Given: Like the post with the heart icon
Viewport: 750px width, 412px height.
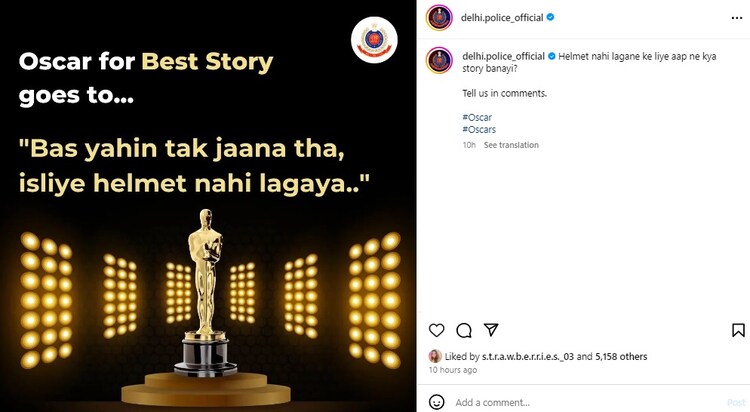Looking at the screenshot, I should [x=436, y=330].
